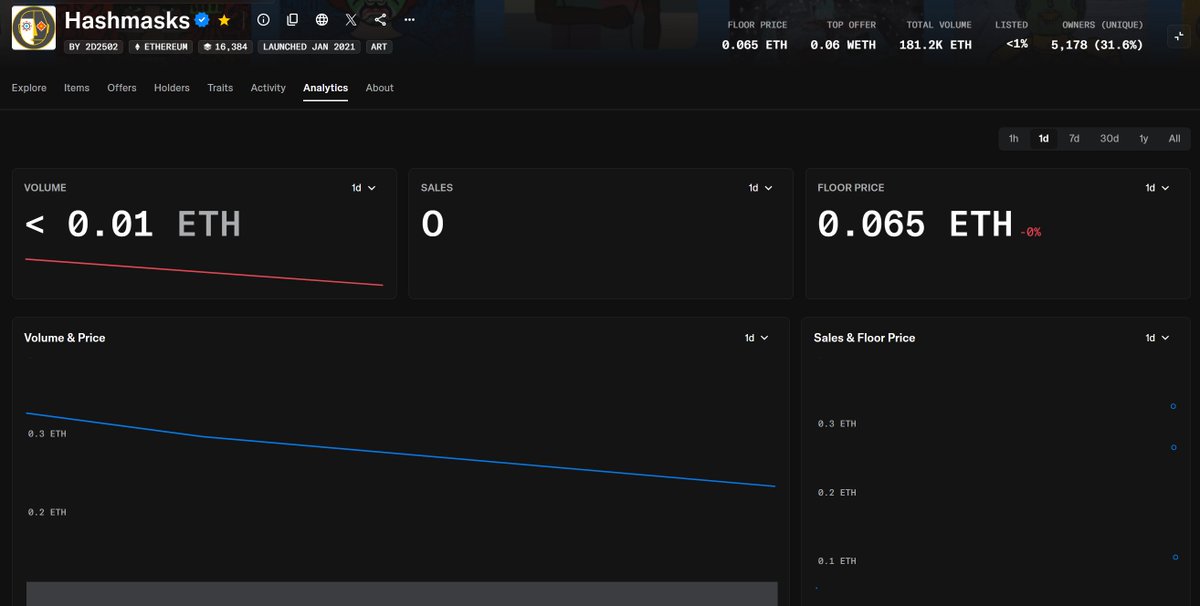Image resolution: width=1200 pixels, height=606 pixels.
Task: Click the OWNERS 5,178 (31.6%) stat
Action: [x=1097, y=35]
